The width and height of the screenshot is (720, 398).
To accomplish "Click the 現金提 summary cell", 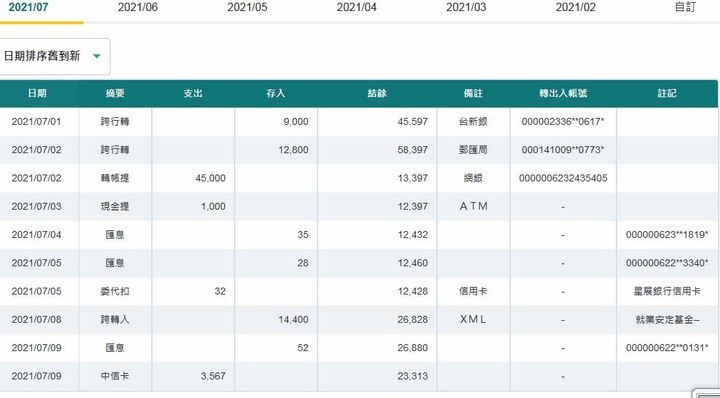I will point(115,207).
